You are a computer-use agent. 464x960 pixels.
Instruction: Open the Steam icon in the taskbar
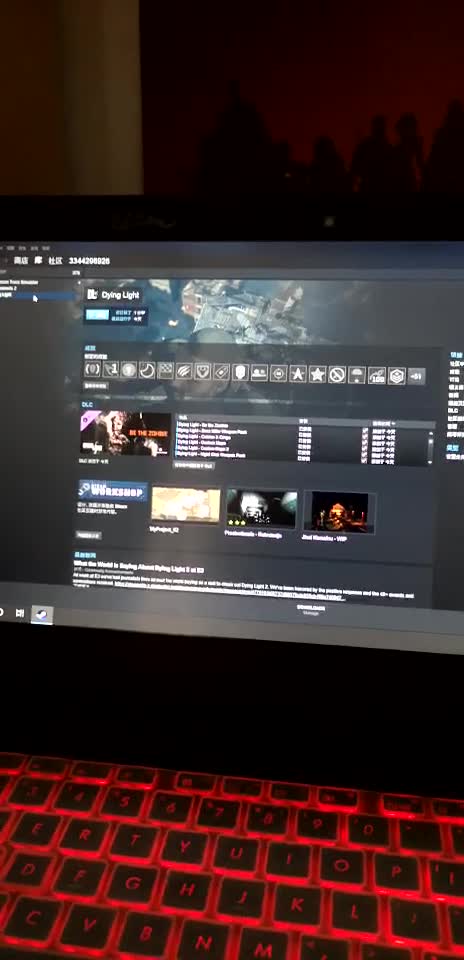click(42, 615)
